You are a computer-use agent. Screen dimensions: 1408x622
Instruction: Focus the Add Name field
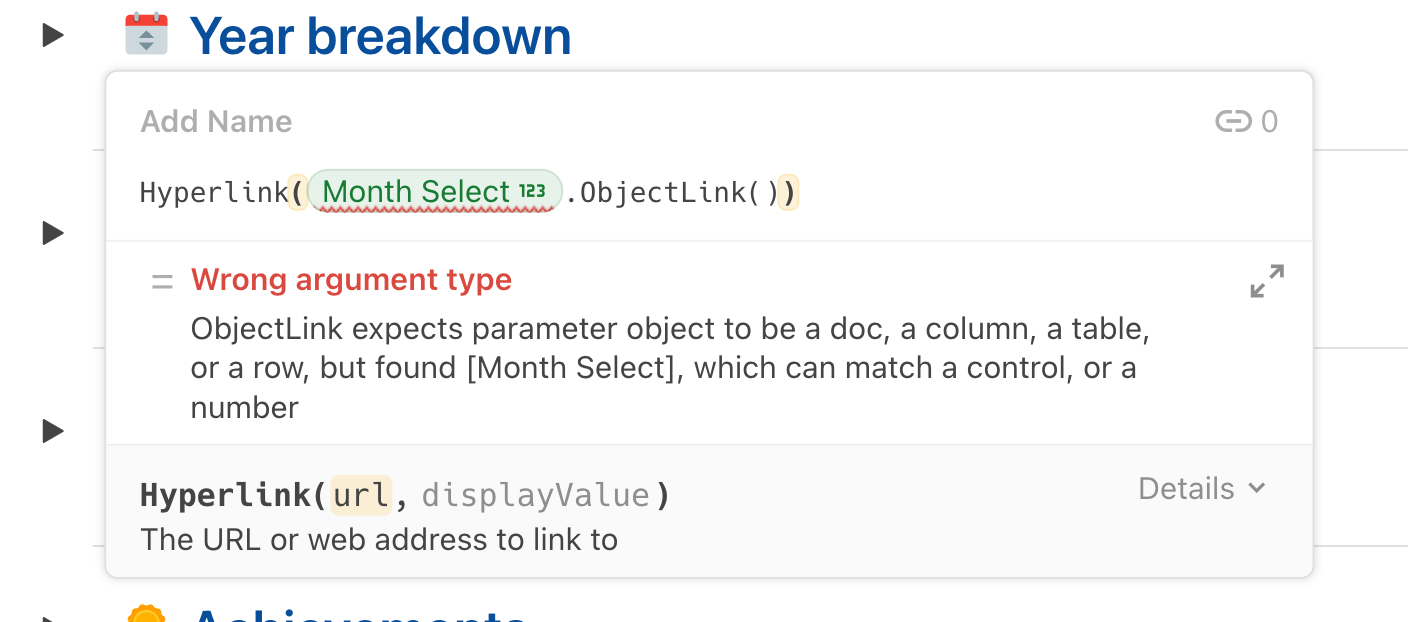217,122
